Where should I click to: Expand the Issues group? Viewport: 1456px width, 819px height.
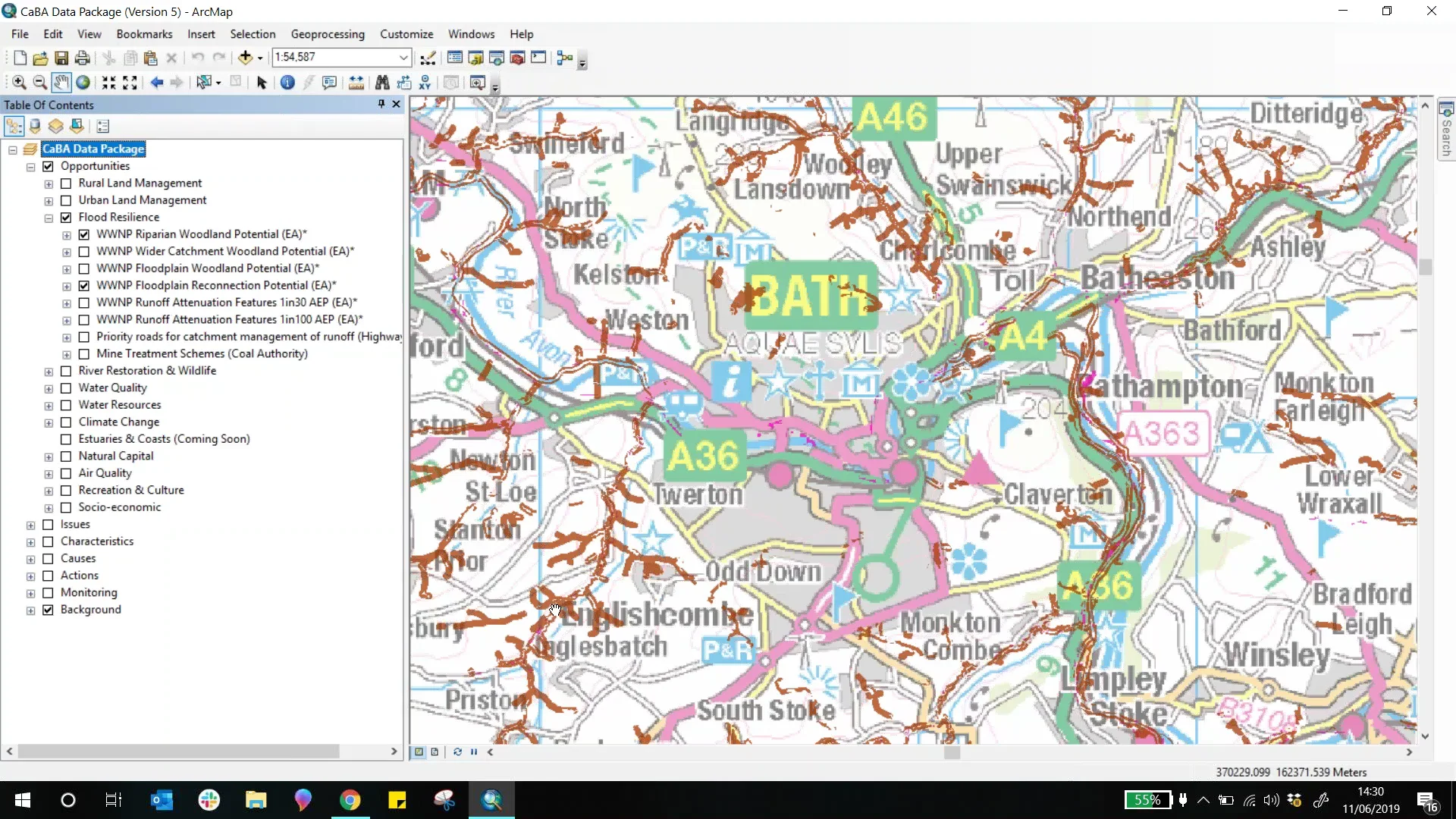[x=30, y=525]
